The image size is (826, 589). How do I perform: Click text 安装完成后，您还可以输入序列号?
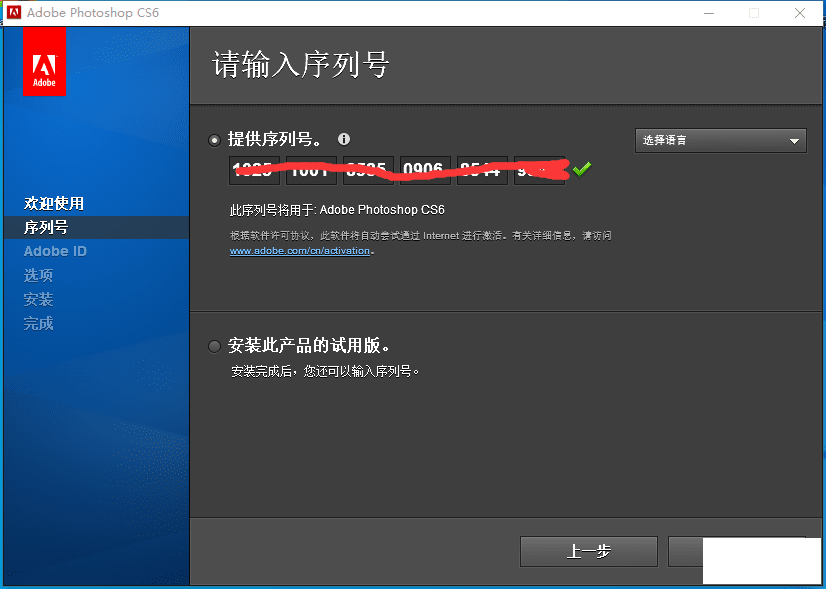point(324,371)
